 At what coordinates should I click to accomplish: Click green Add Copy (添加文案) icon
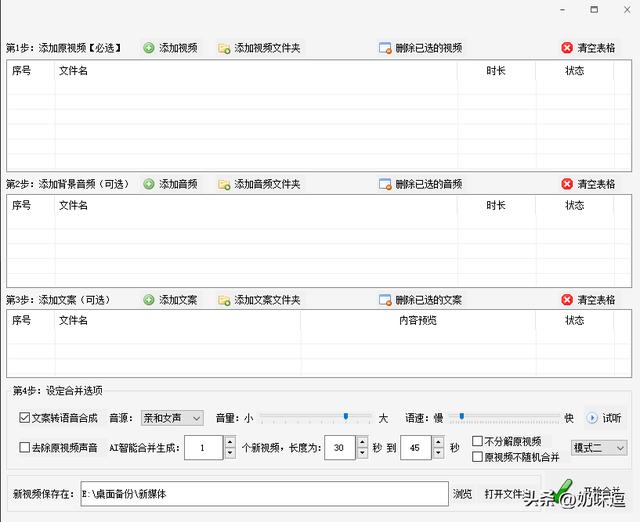tap(149, 300)
